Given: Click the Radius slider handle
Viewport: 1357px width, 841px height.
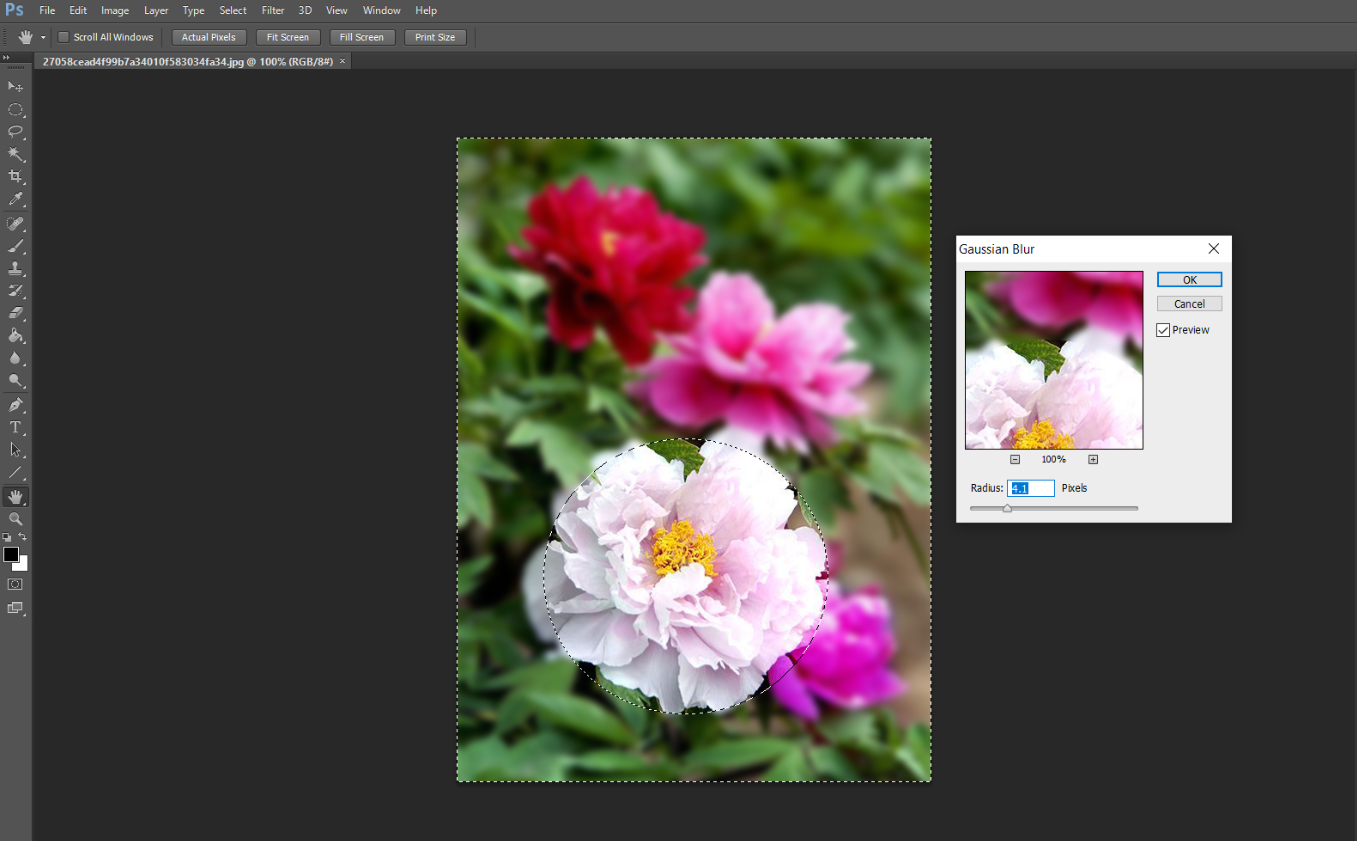Looking at the screenshot, I should (x=1007, y=508).
